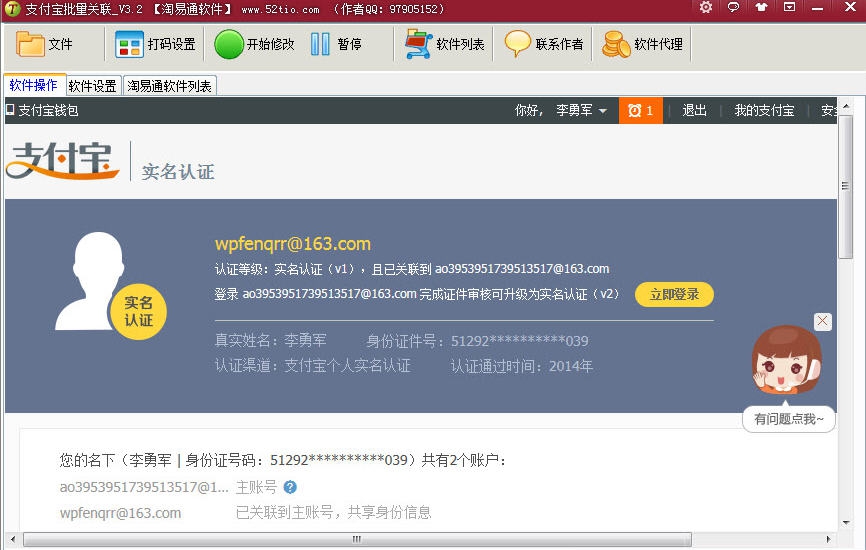The image size is (866, 550).
Task: Click the title bar gear settings icon
Action: pyautogui.click(x=706, y=7)
